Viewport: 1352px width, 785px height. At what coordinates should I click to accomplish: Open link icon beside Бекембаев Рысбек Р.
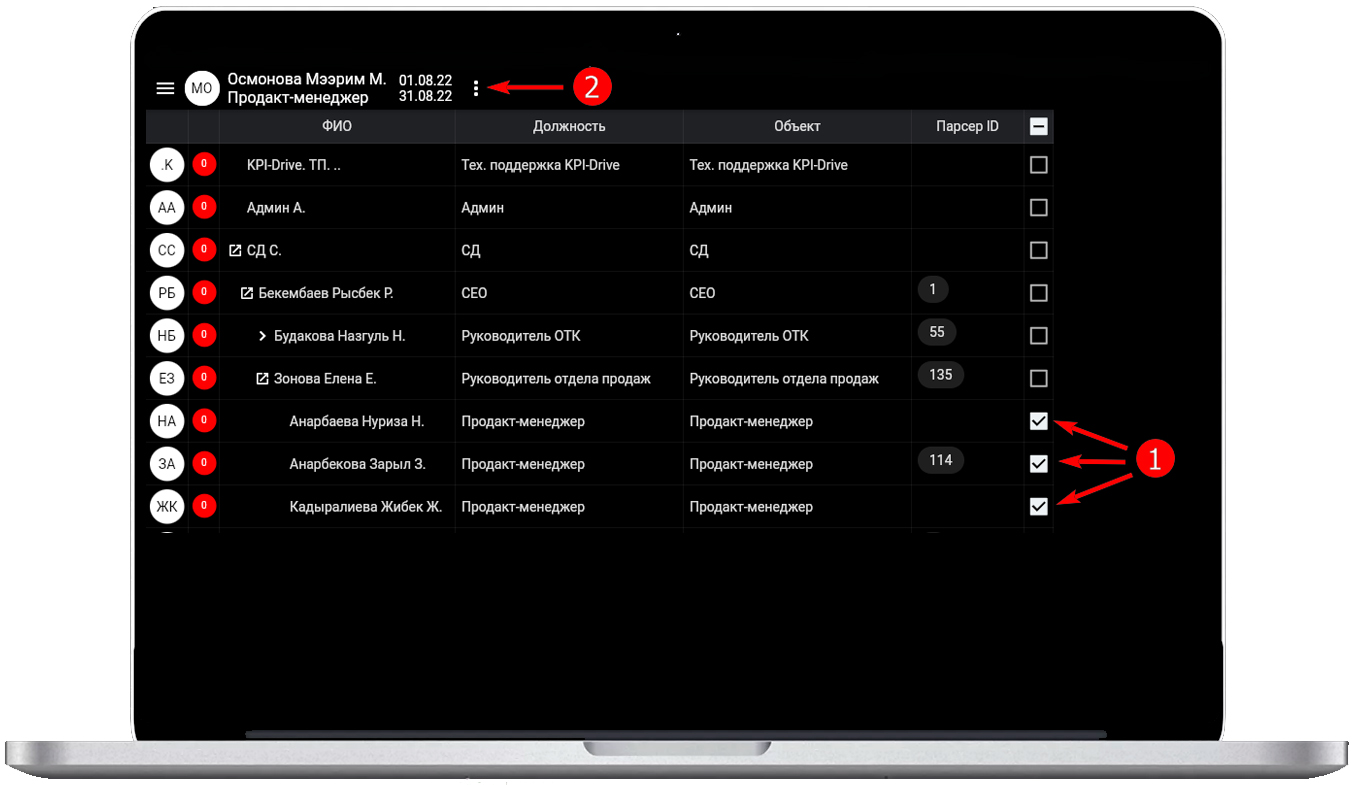click(247, 294)
